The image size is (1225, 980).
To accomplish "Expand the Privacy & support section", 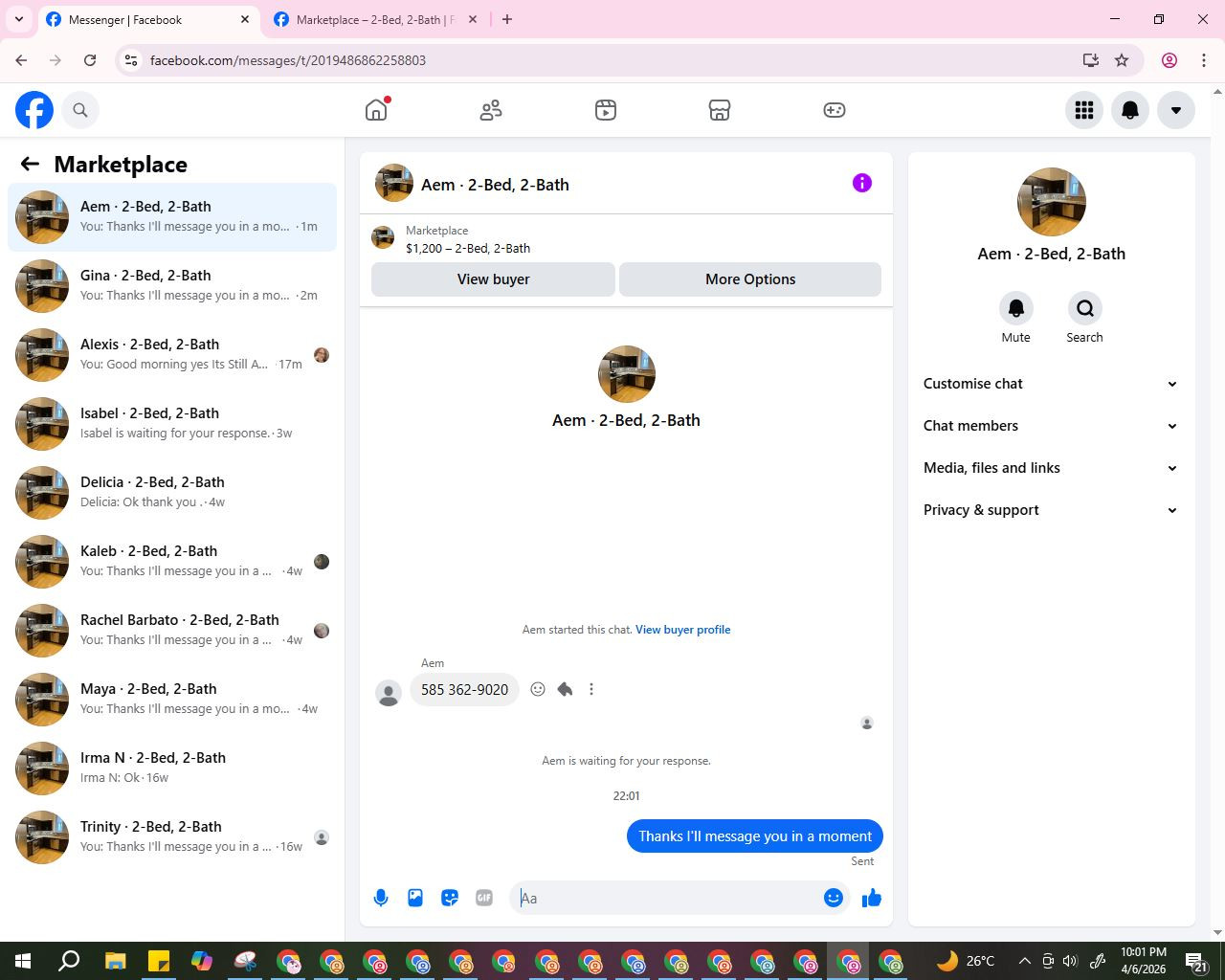I will click(1051, 510).
